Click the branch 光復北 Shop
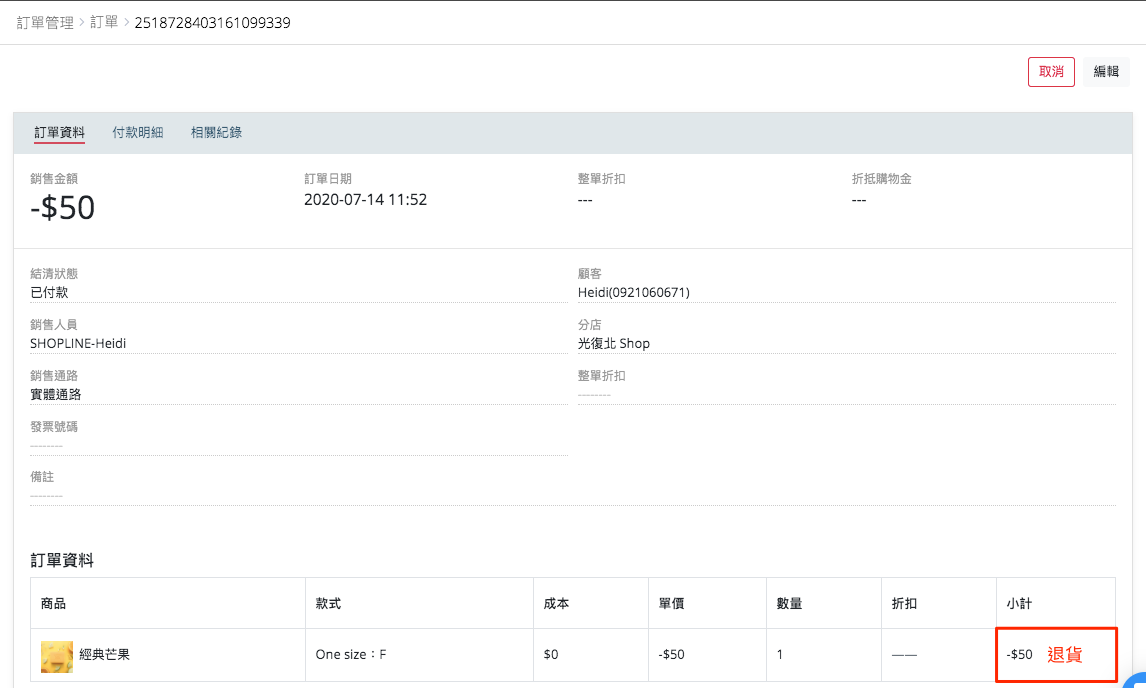1146x688 pixels. point(614,344)
